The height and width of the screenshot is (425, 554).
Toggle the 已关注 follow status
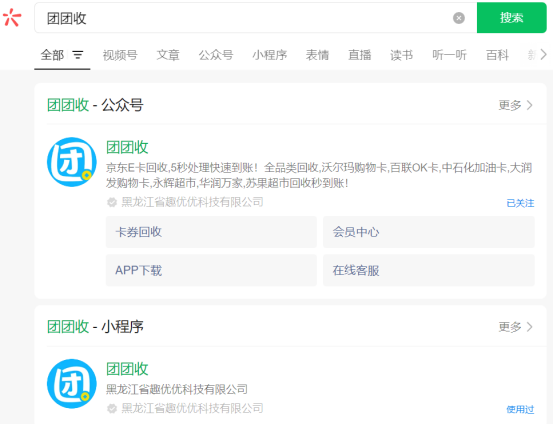tap(520, 203)
